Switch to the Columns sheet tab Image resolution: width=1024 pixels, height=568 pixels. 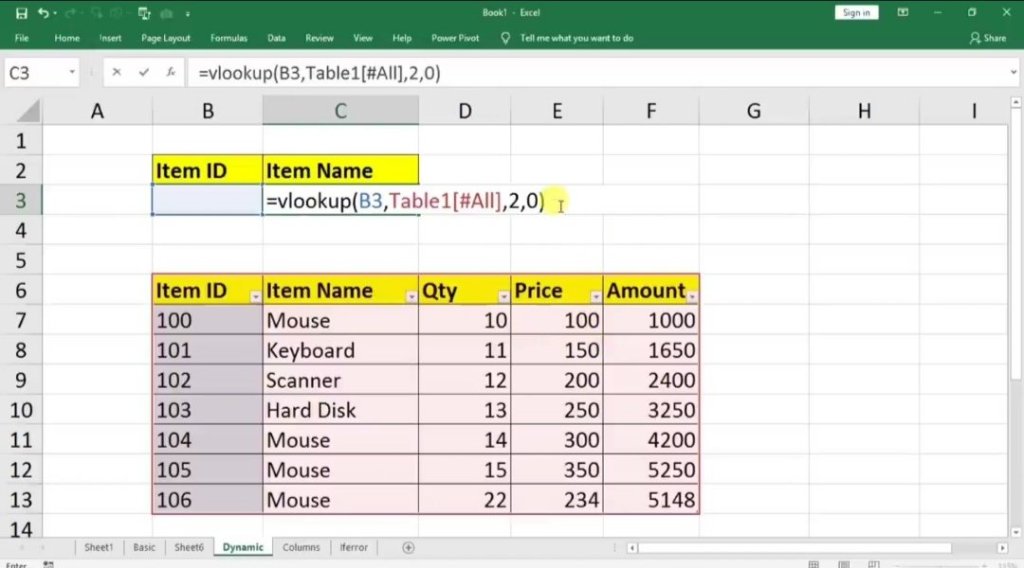point(301,547)
